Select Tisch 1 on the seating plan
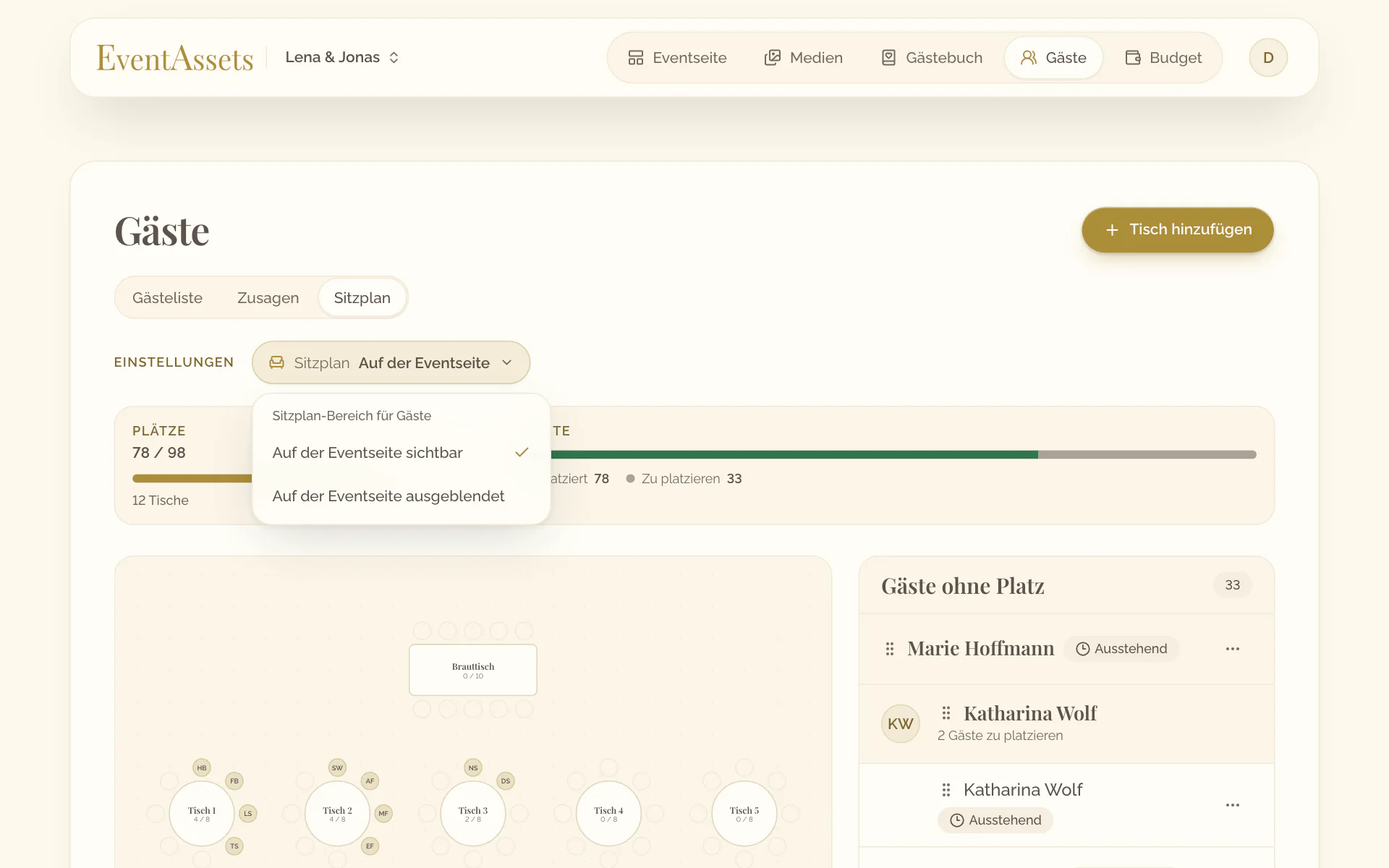The height and width of the screenshot is (868, 1389). [202, 814]
